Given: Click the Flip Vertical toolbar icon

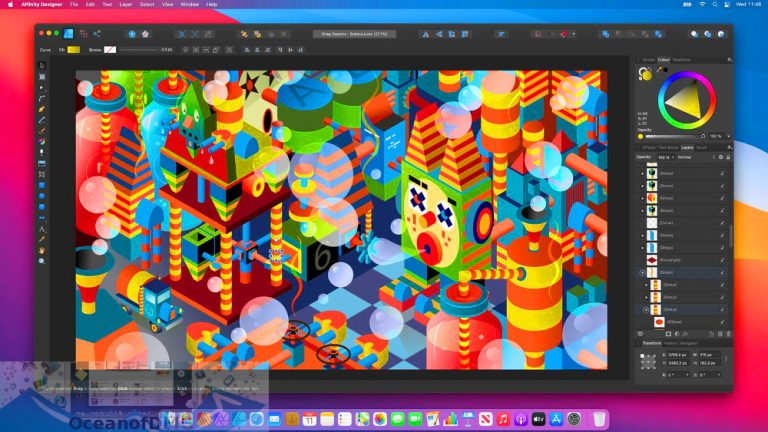Looking at the screenshot, I should [x=439, y=34].
